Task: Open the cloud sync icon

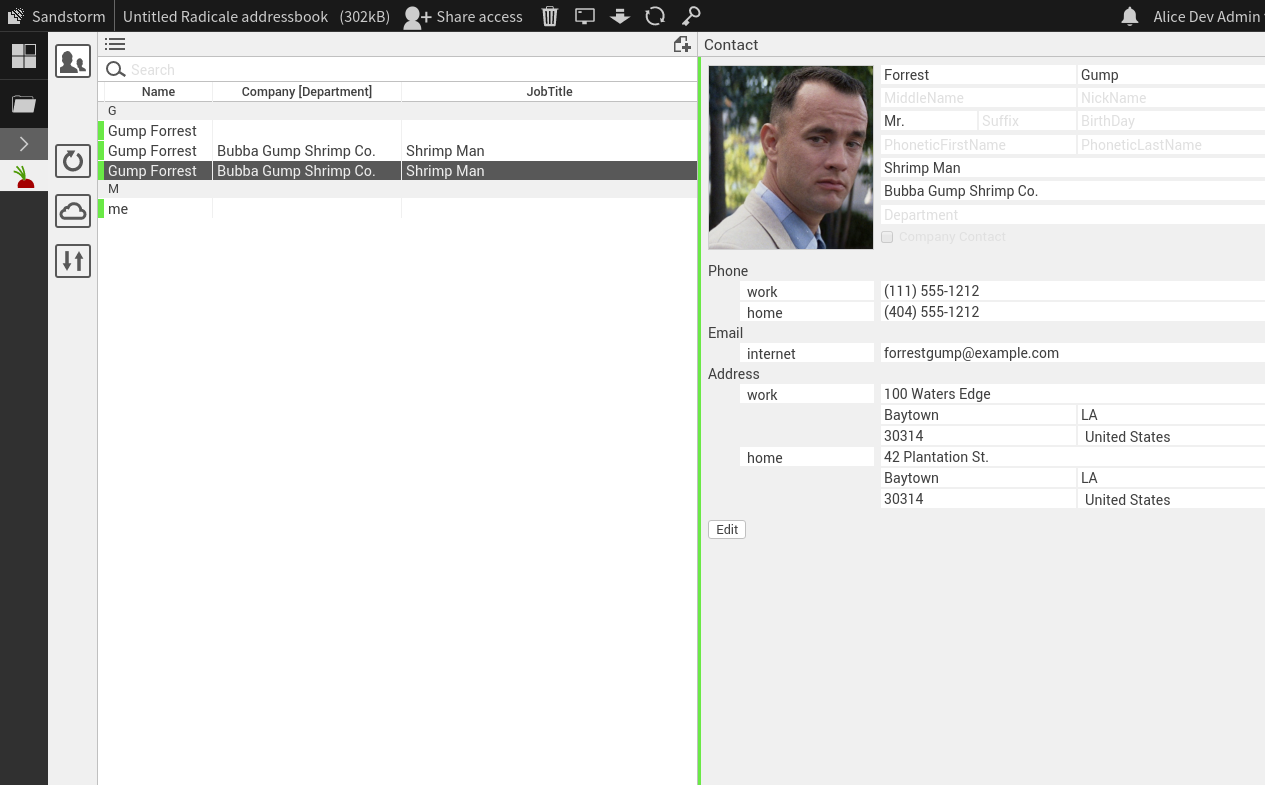Action: (73, 210)
